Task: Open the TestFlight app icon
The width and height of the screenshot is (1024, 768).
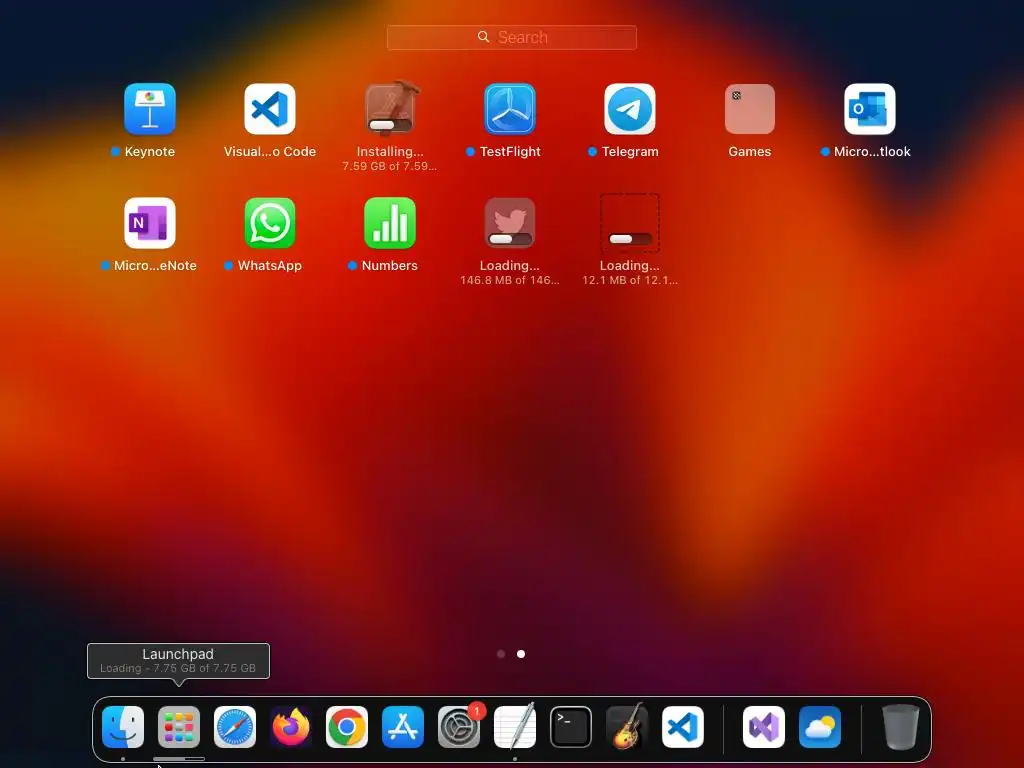Action: pos(510,108)
